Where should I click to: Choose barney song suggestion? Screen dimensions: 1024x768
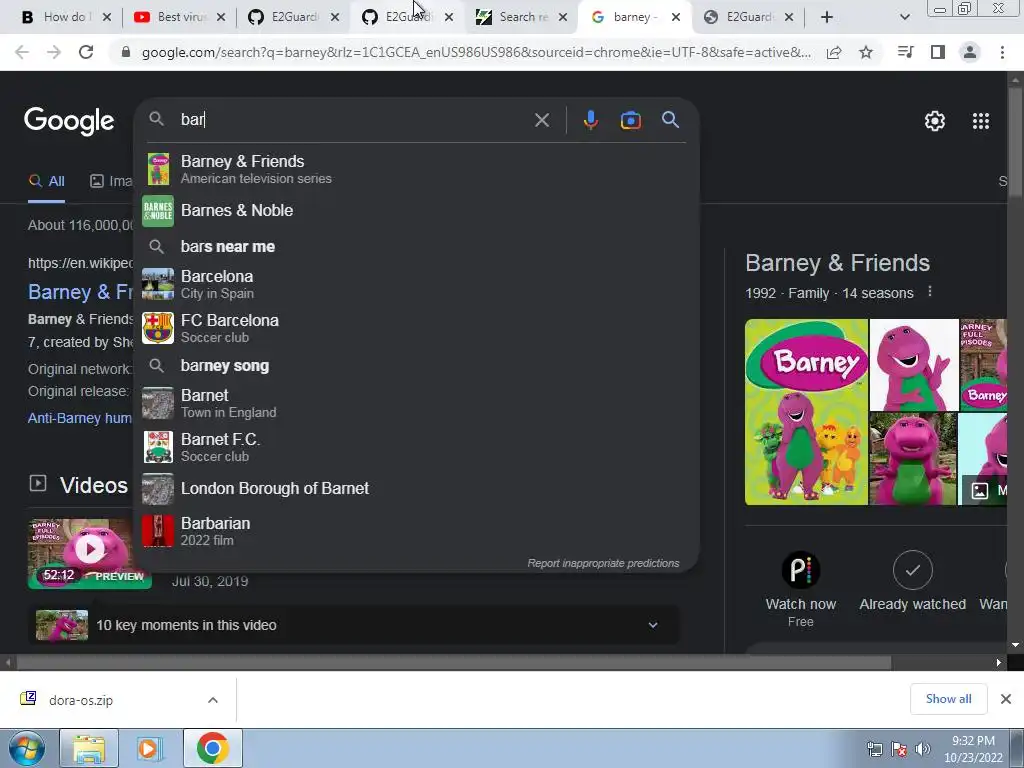(x=416, y=366)
